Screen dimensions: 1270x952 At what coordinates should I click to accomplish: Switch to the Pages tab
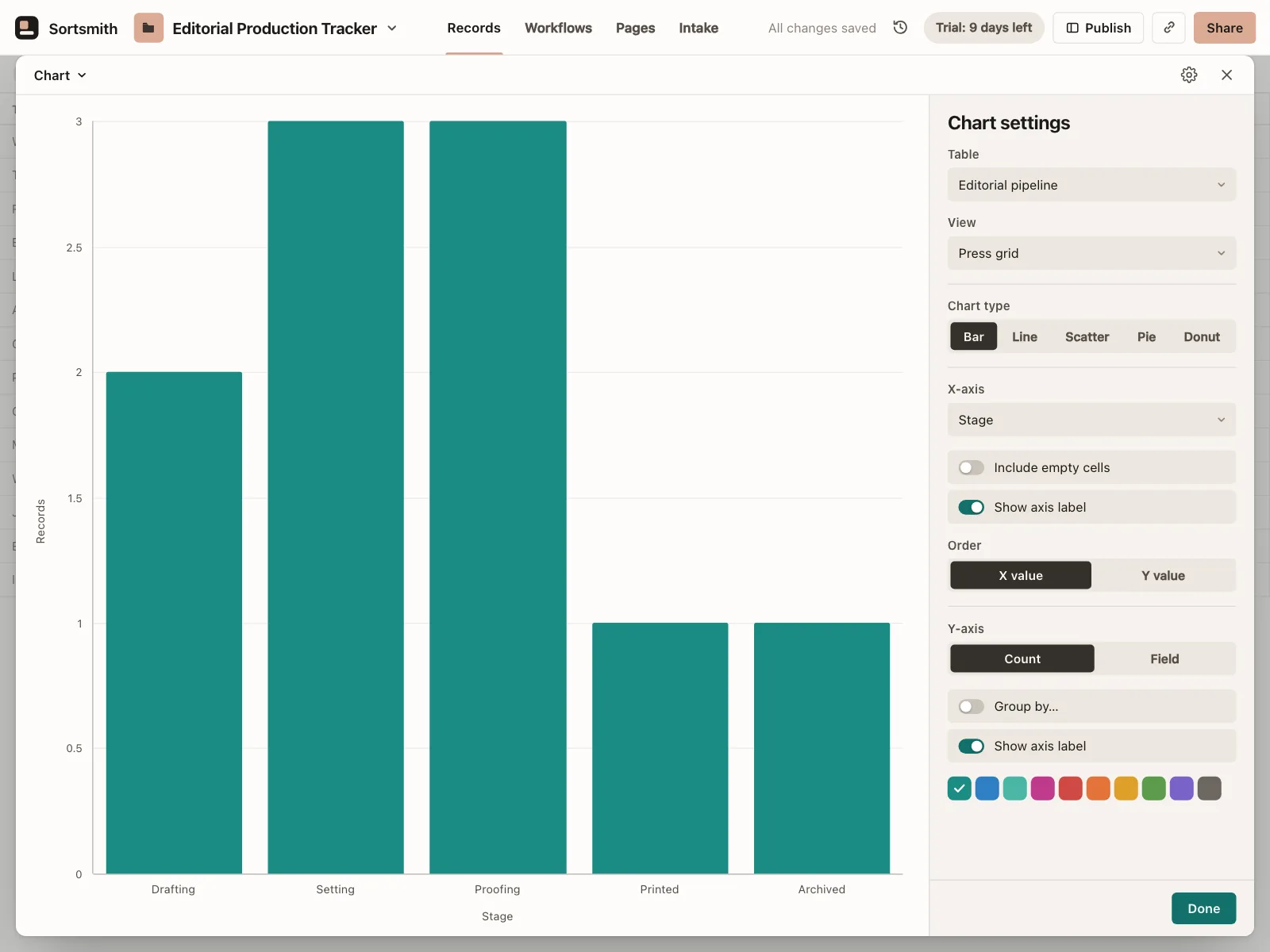(635, 28)
